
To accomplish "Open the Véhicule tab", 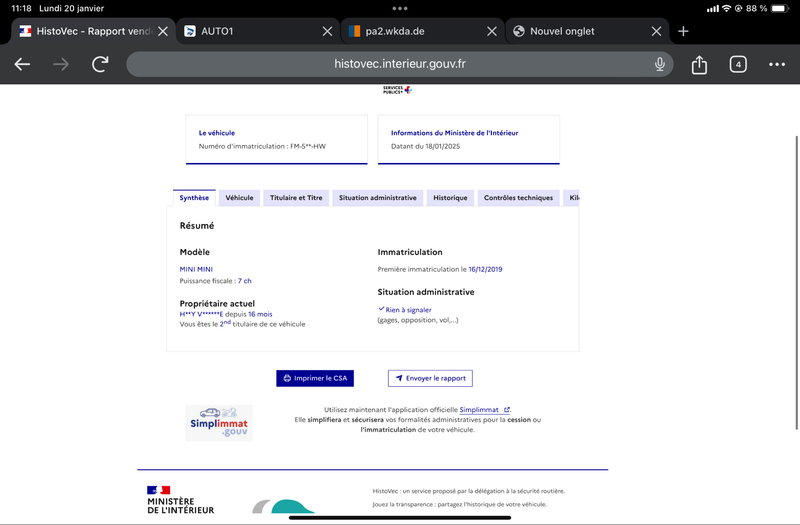I will [239, 198].
